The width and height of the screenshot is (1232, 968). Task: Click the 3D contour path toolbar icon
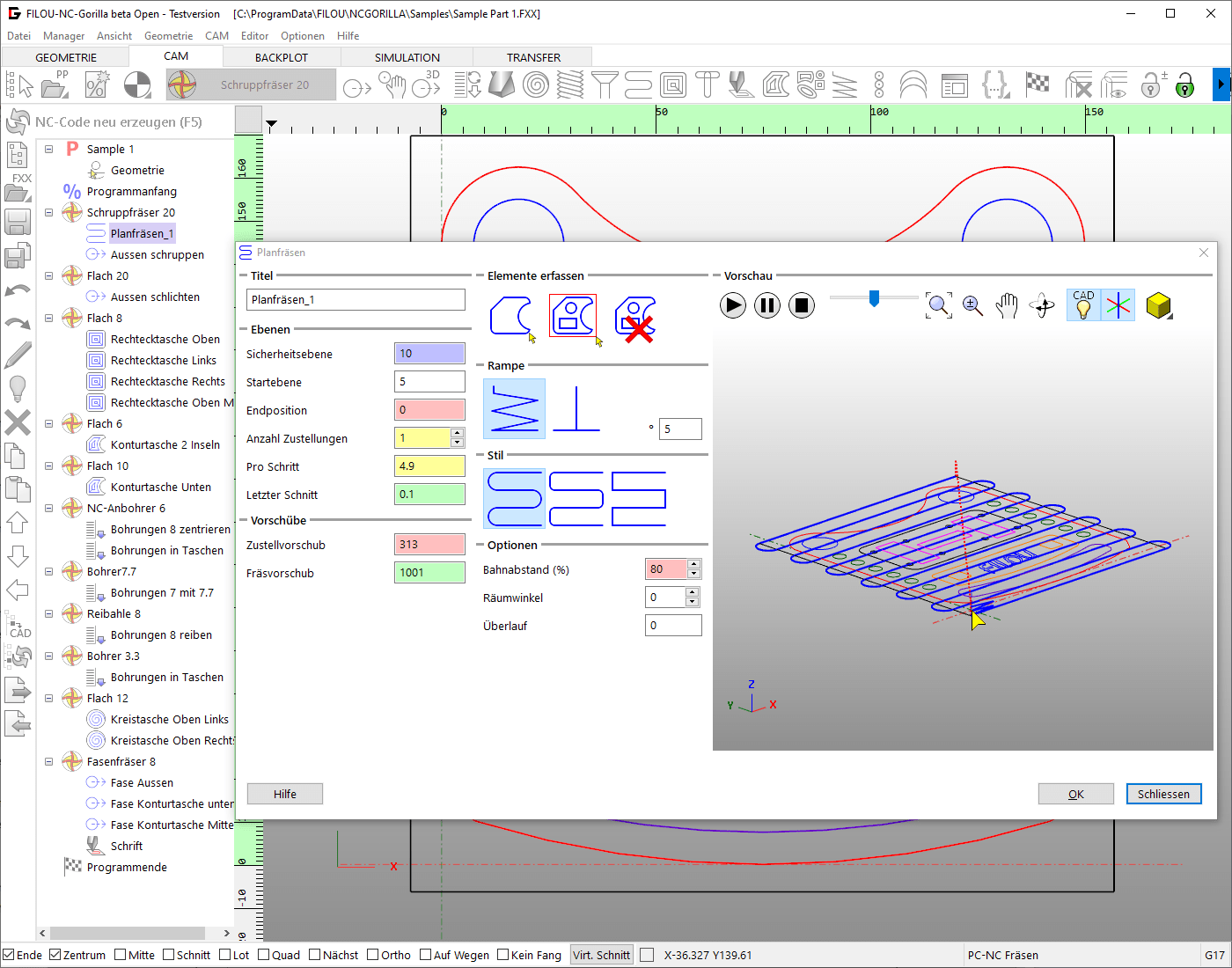428,85
